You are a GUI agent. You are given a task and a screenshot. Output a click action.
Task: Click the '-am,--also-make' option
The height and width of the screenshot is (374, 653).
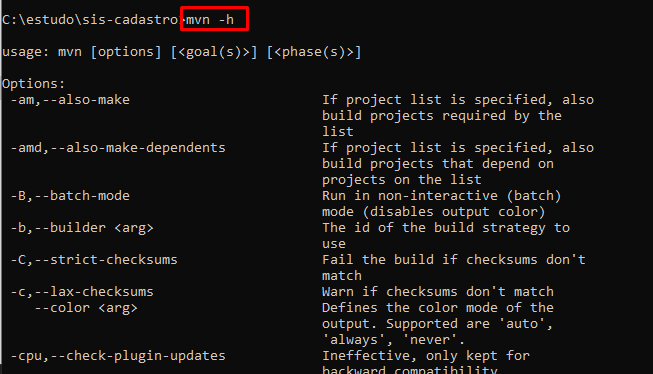click(70, 100)
